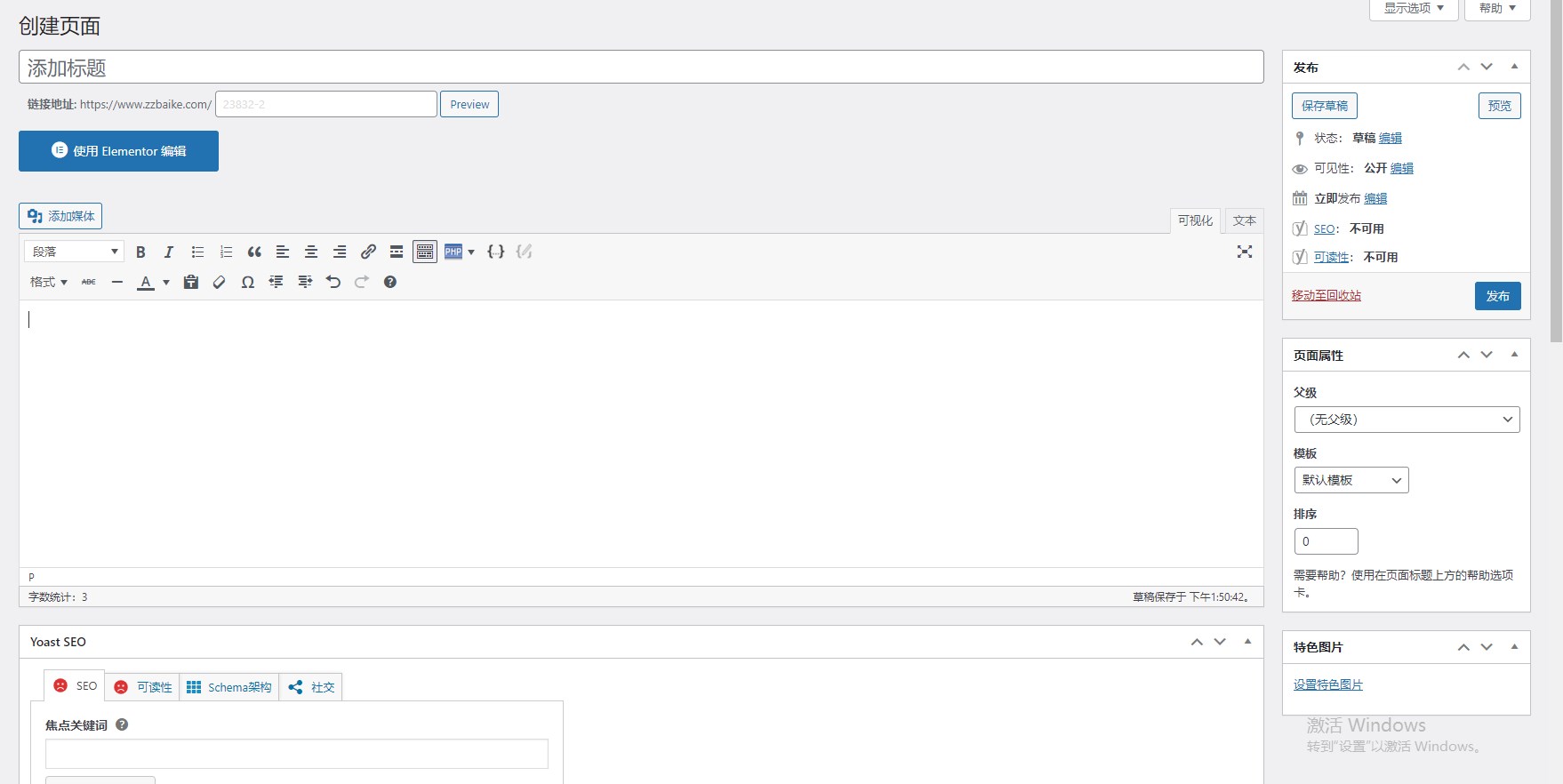The width and height of the screenshot is (1563, 784).
Task: Align text right
Action: coord(340,252)
